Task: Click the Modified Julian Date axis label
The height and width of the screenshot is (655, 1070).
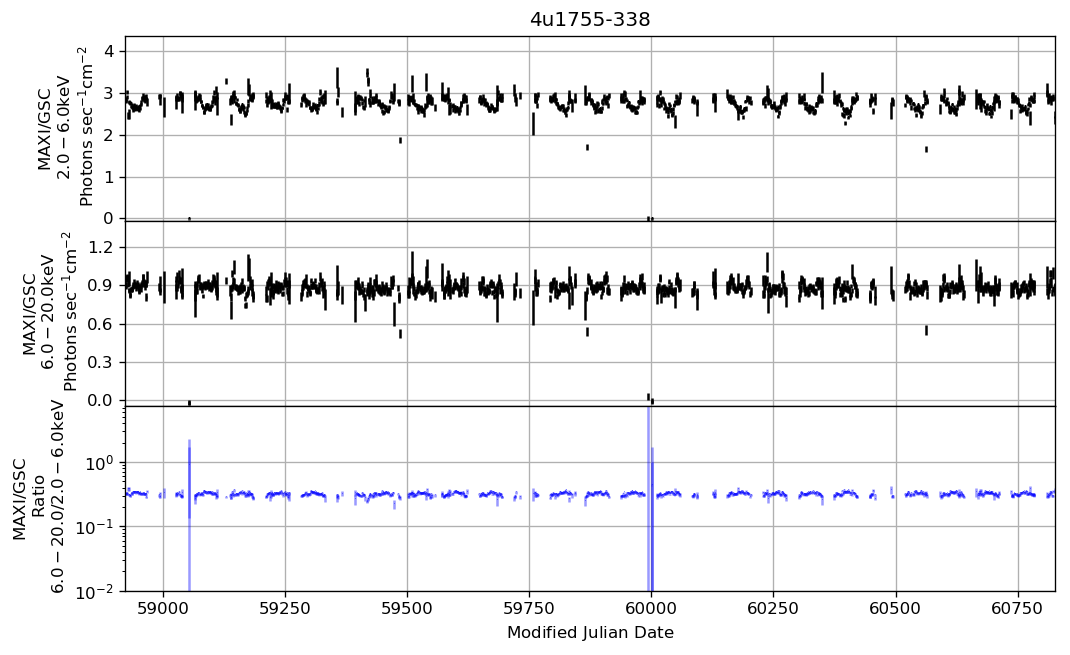Action: pos(590,632)
